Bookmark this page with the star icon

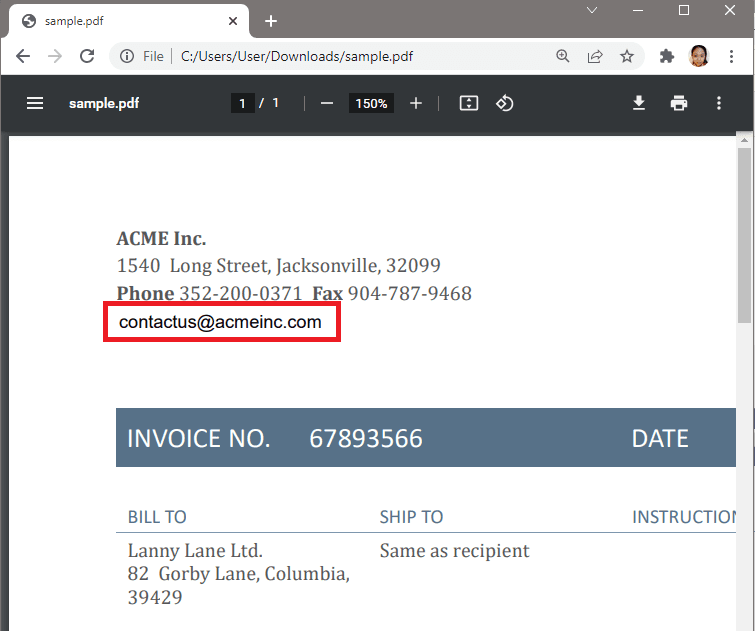[627, 57]
